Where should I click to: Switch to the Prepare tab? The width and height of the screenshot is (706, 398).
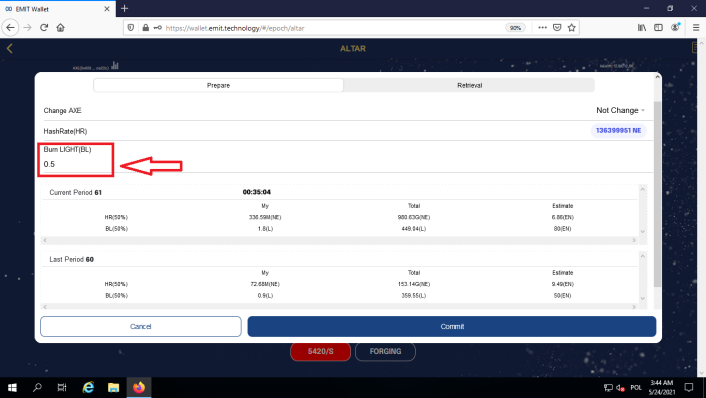(218, 85)
